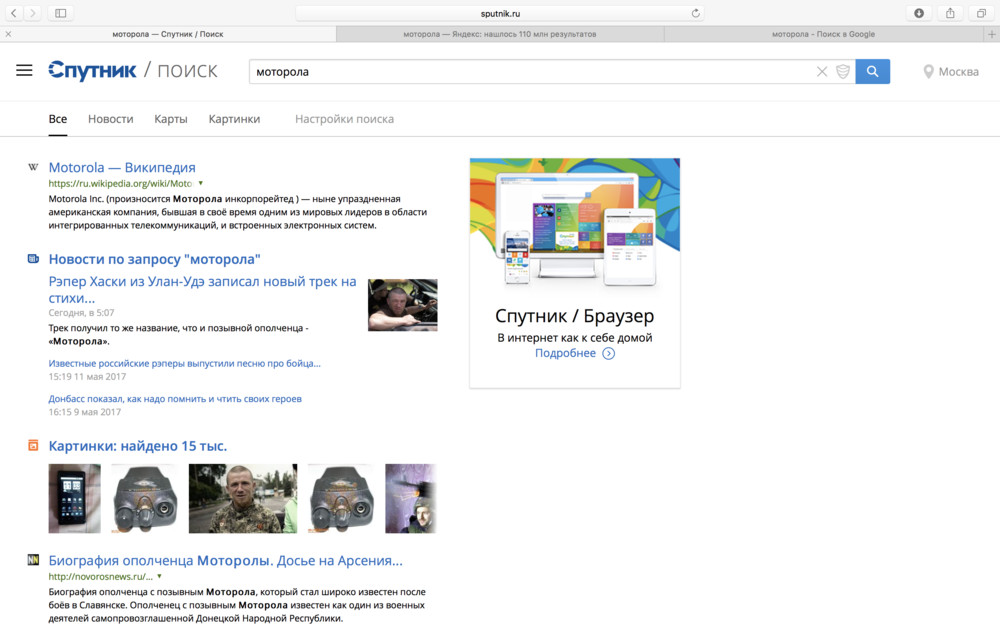Open the Safari share menu
1000x625 pixels.
950,13
